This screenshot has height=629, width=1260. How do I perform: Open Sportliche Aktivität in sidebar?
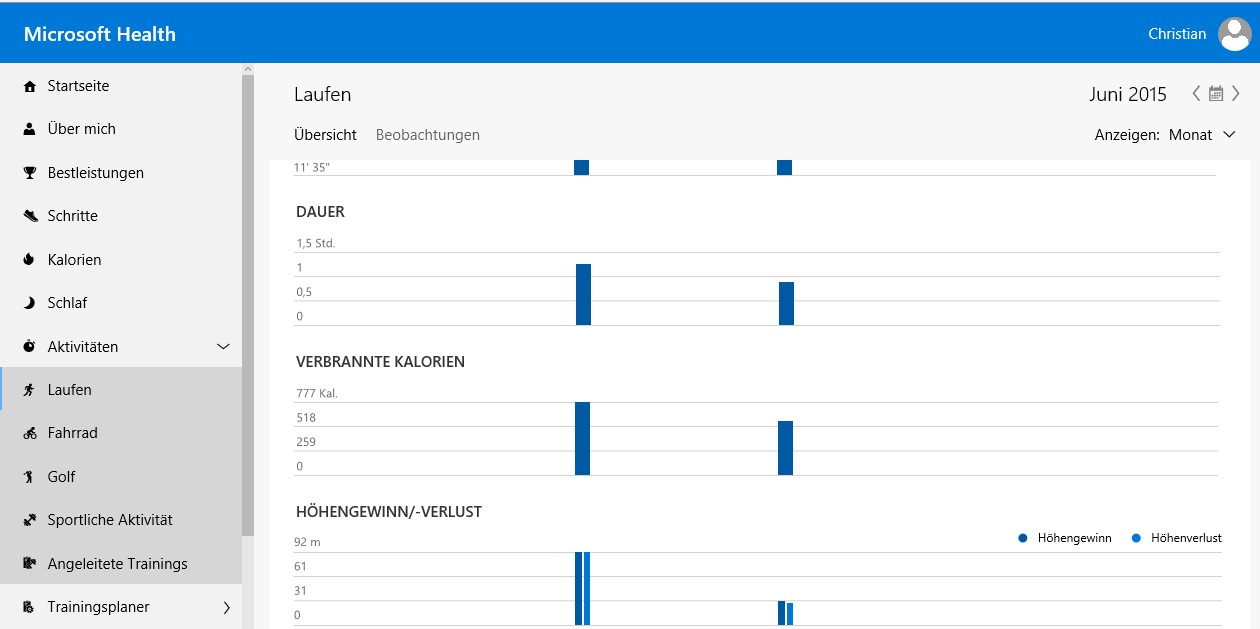(110, 520)
